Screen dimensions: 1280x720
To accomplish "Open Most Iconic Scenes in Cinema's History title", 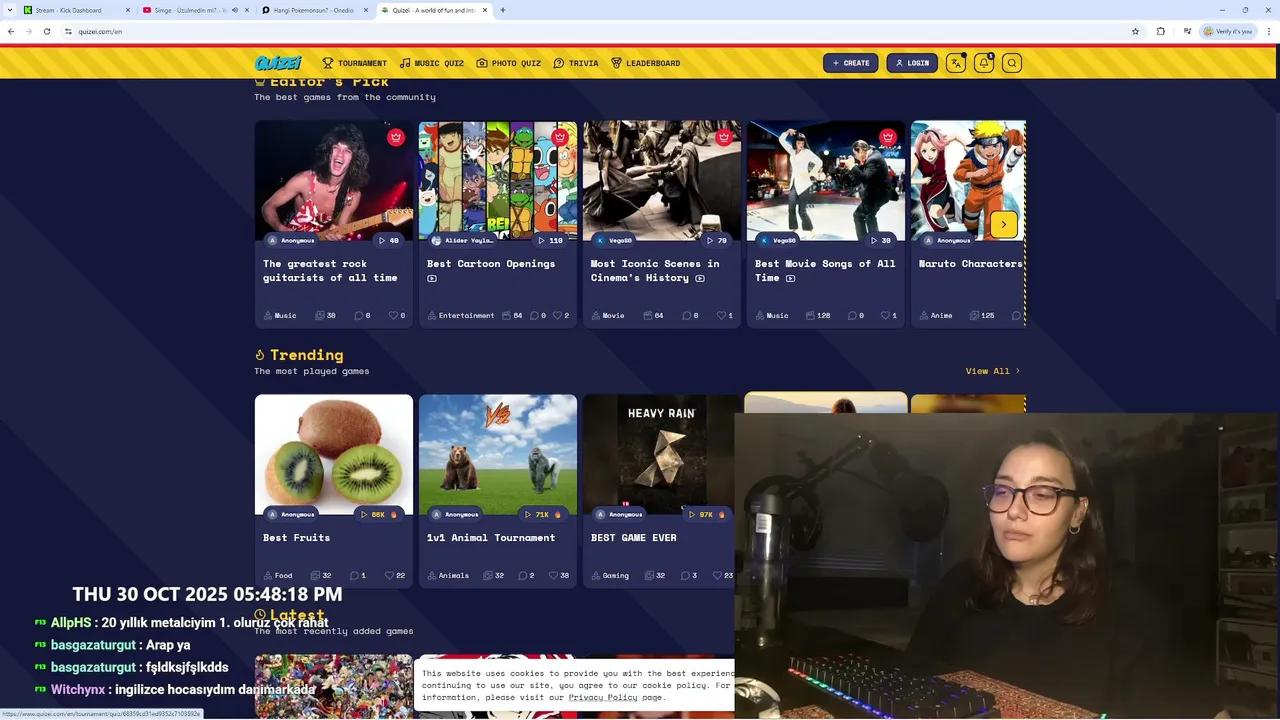I will [x=655, y=270].
